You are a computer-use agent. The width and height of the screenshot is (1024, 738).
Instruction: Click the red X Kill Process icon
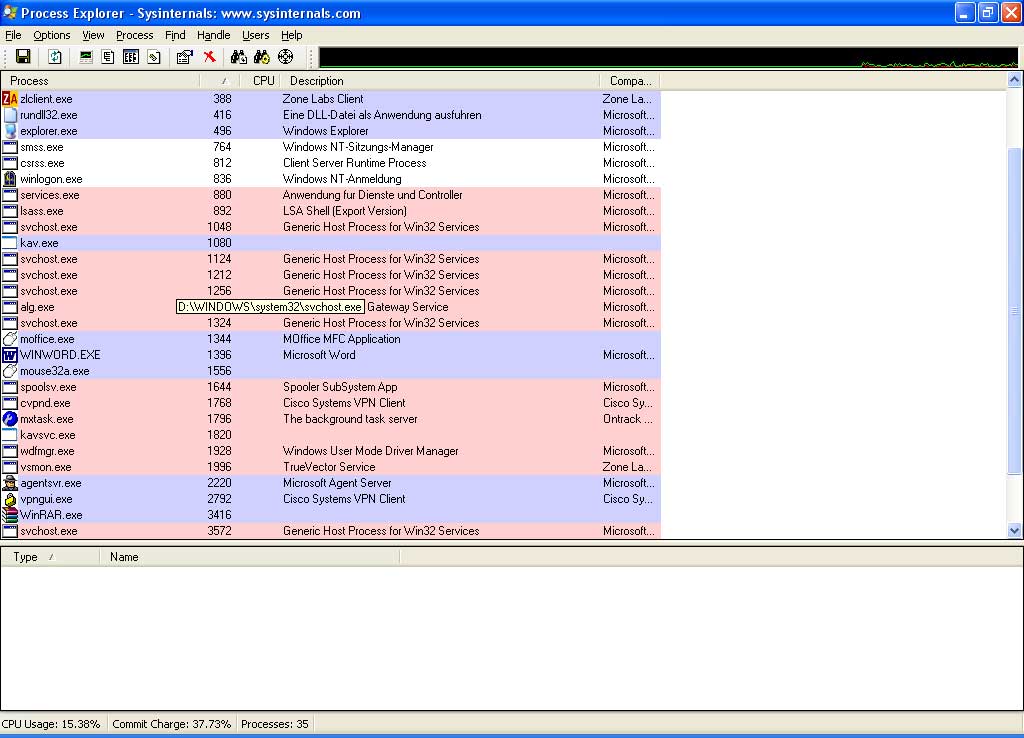coord(210,57)
